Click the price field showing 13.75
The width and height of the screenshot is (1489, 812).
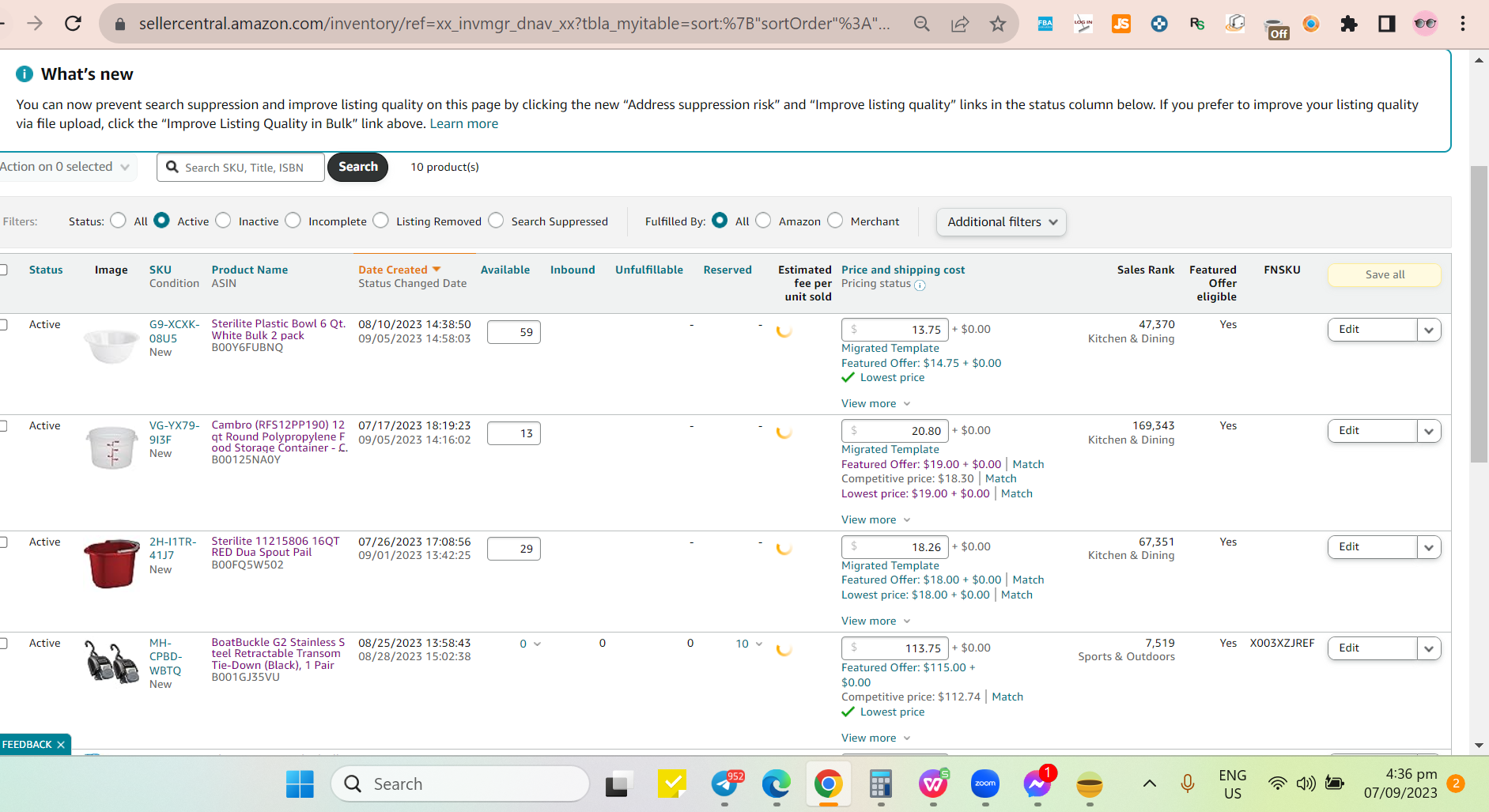tap(894, 330)
